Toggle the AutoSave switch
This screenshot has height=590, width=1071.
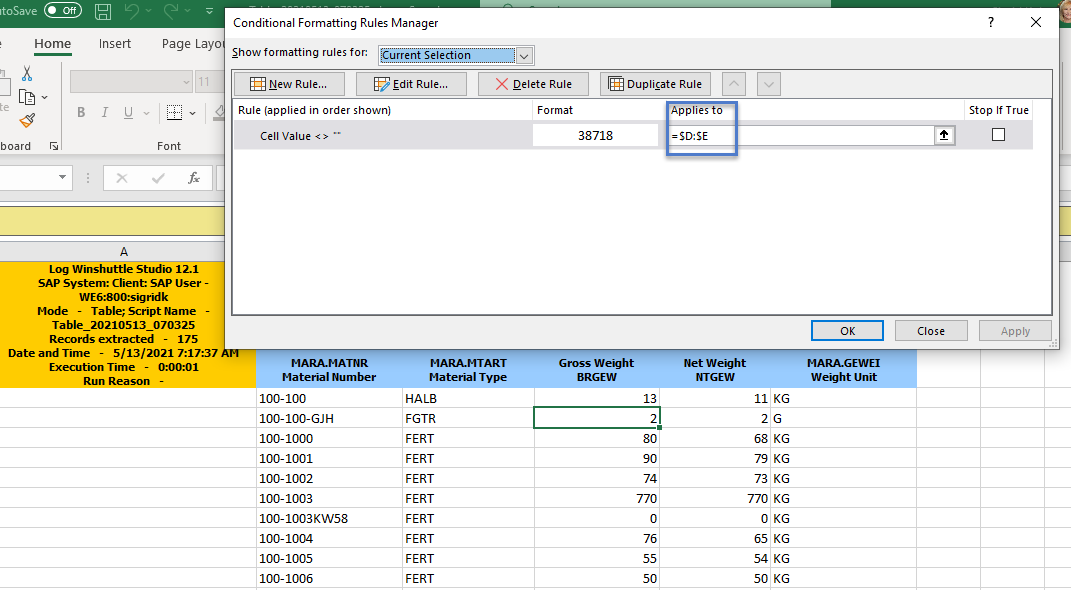pos(62,11)
